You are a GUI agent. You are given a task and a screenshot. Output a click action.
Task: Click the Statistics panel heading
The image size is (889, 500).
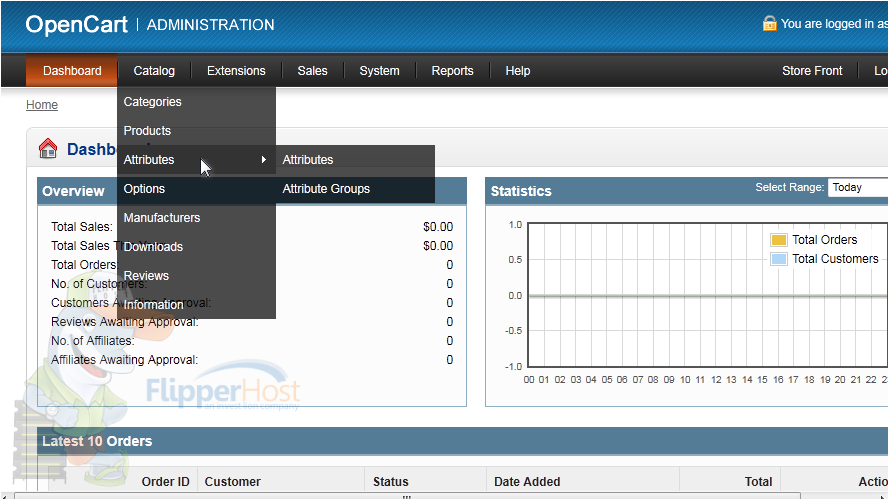[521, 191]
